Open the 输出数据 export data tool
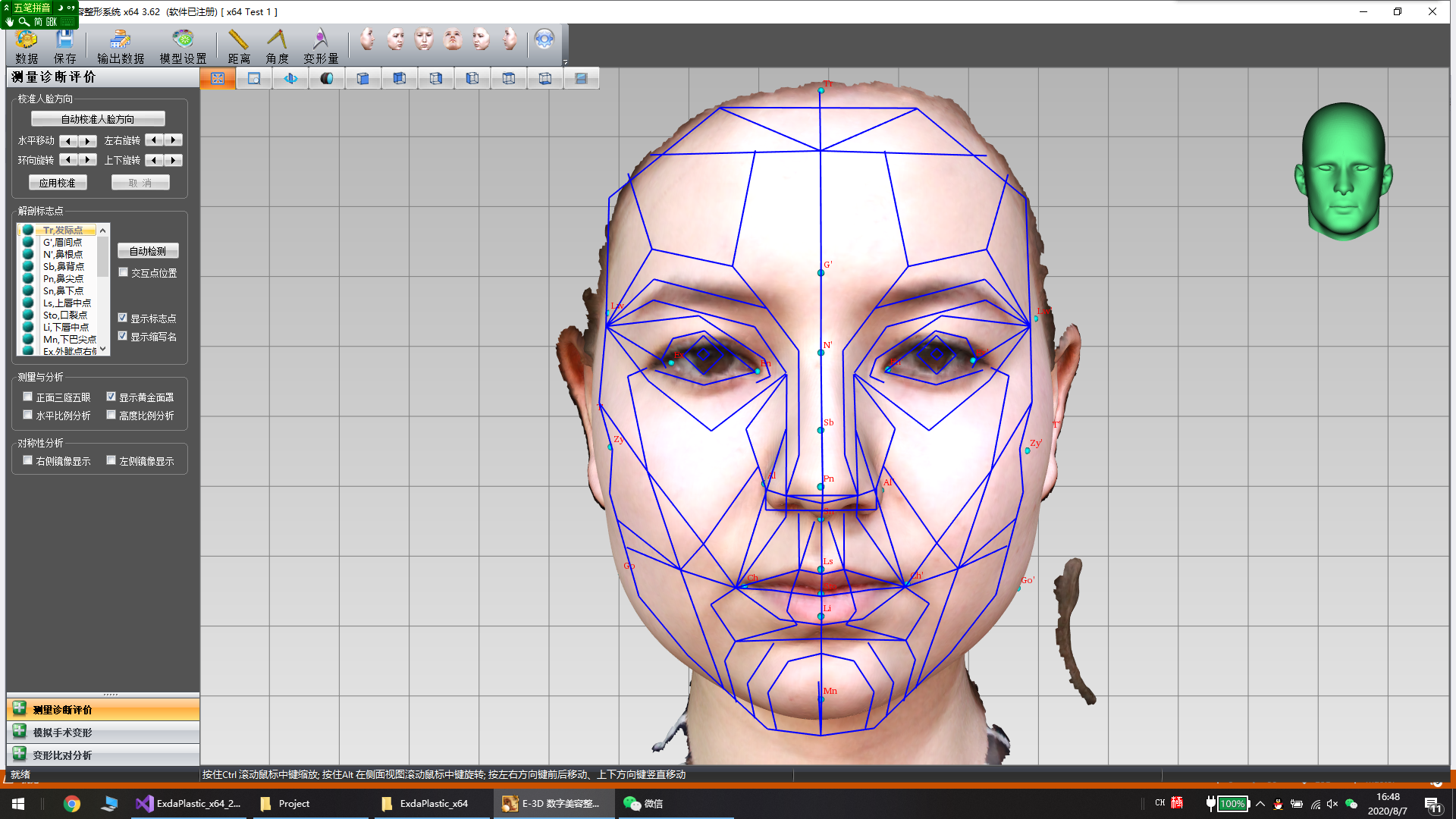The image size is (1456, 819). pos(120,45)
